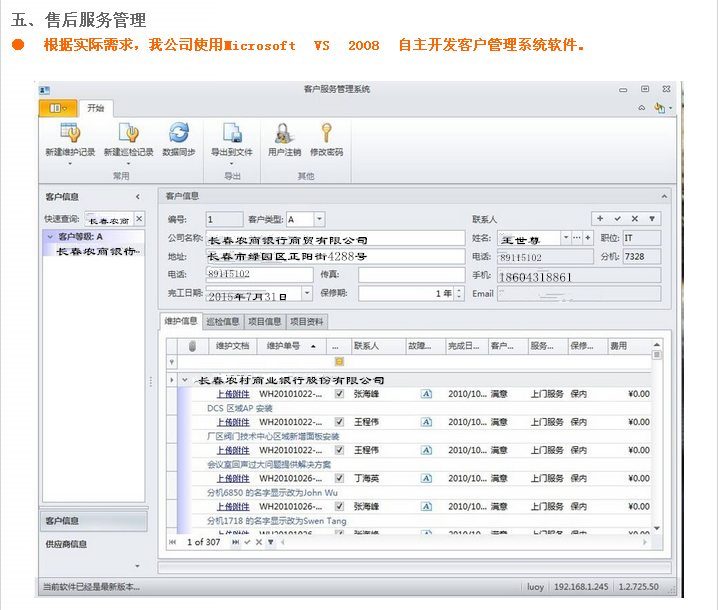720x610 pixels.
Task: Open the 供应商信息 navigation panel
Action: tap(66, 544)
